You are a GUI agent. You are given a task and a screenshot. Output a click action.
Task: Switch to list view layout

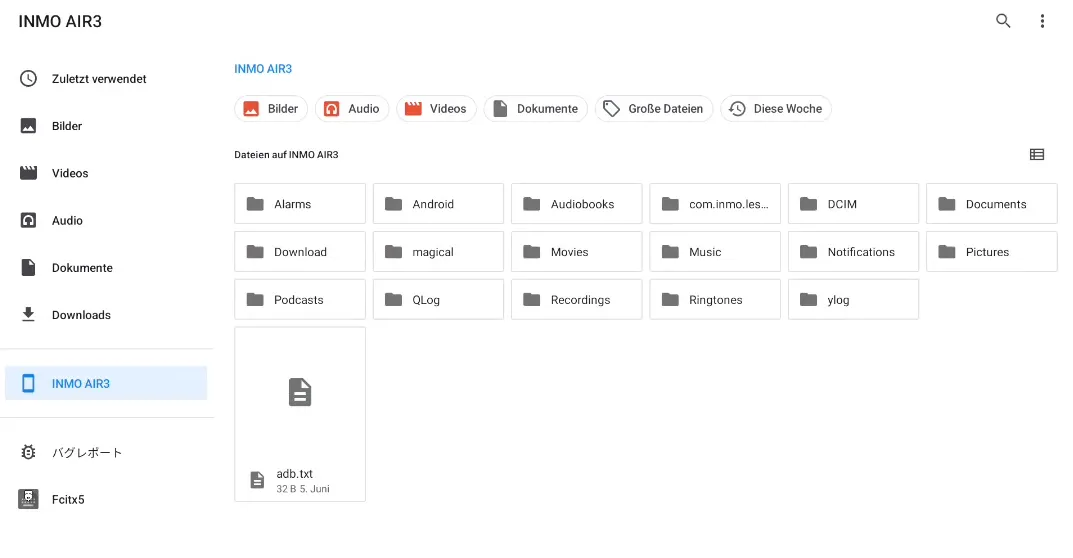pyautogui.click(x=1037, y=155)
